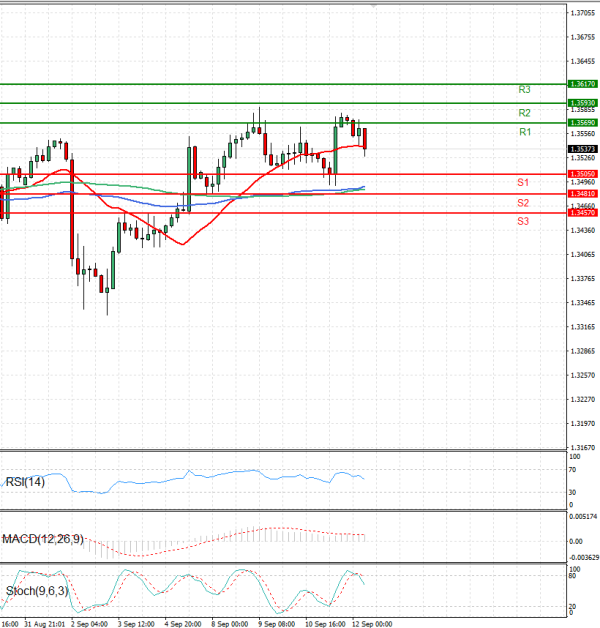Image resolution: width=600 pixels, height=628 pixels.
Task: Click the 2 Sep 04:00 time label
Action: pyautogui.click(x=89, y=624)
